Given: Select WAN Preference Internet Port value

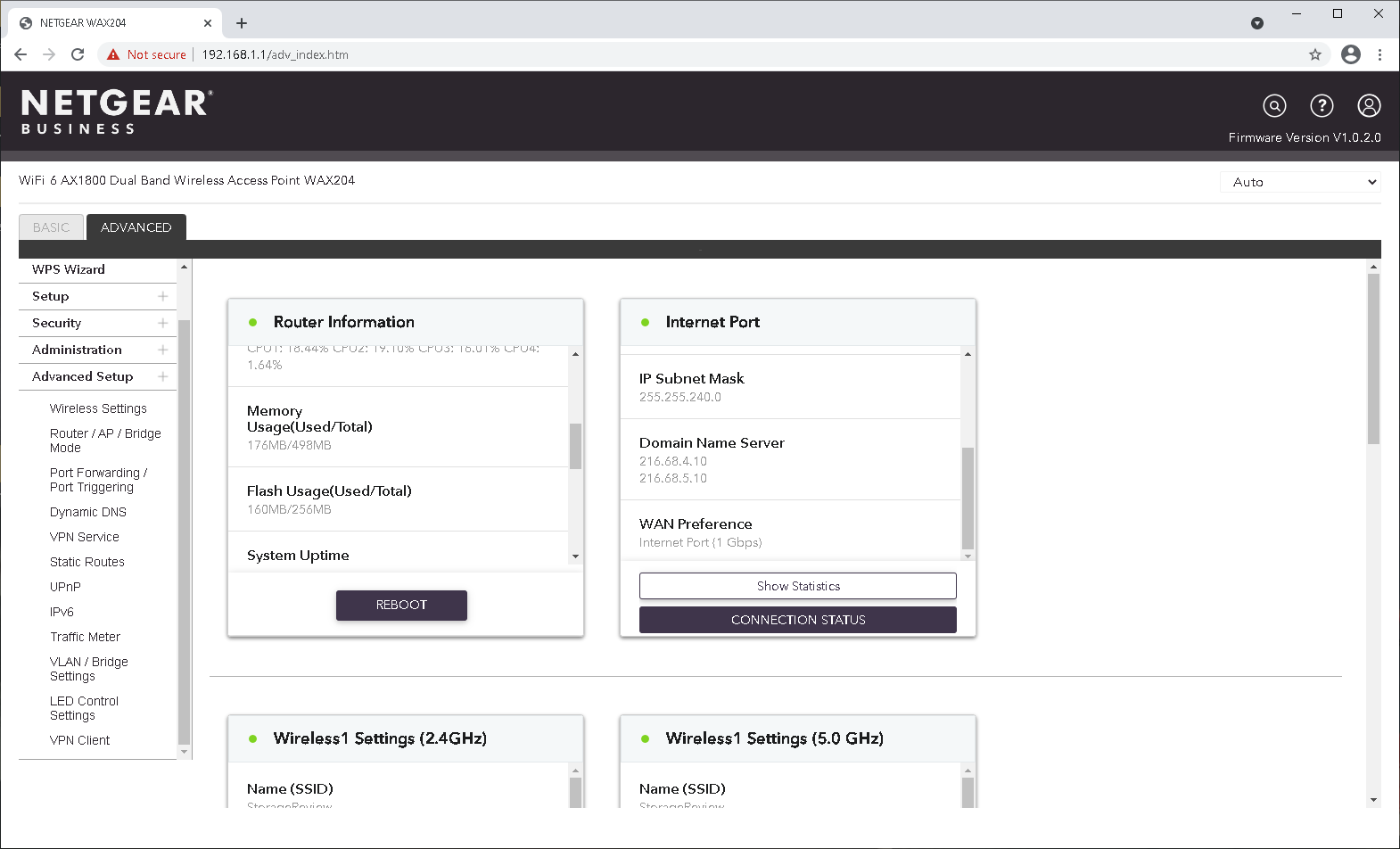Looking at the screenshot, I should (x=701, y=542).
